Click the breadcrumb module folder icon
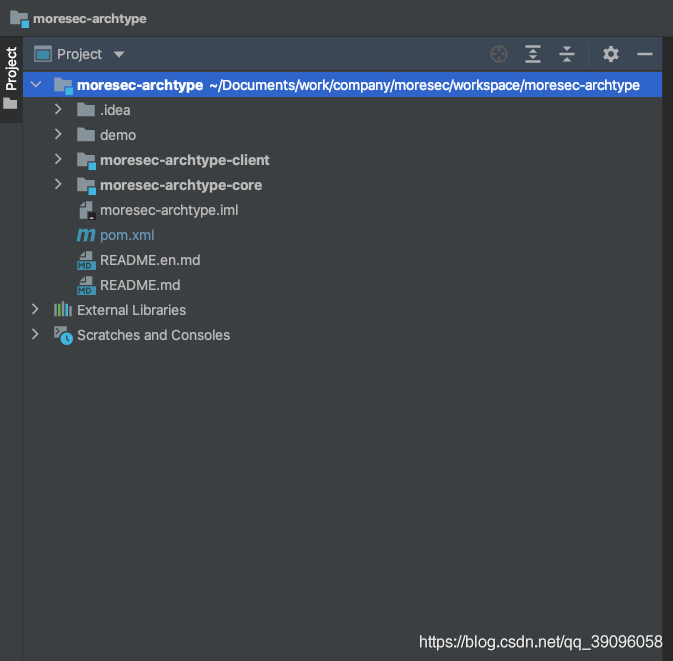Screen dimensions: 673x661 pos(19,19)
